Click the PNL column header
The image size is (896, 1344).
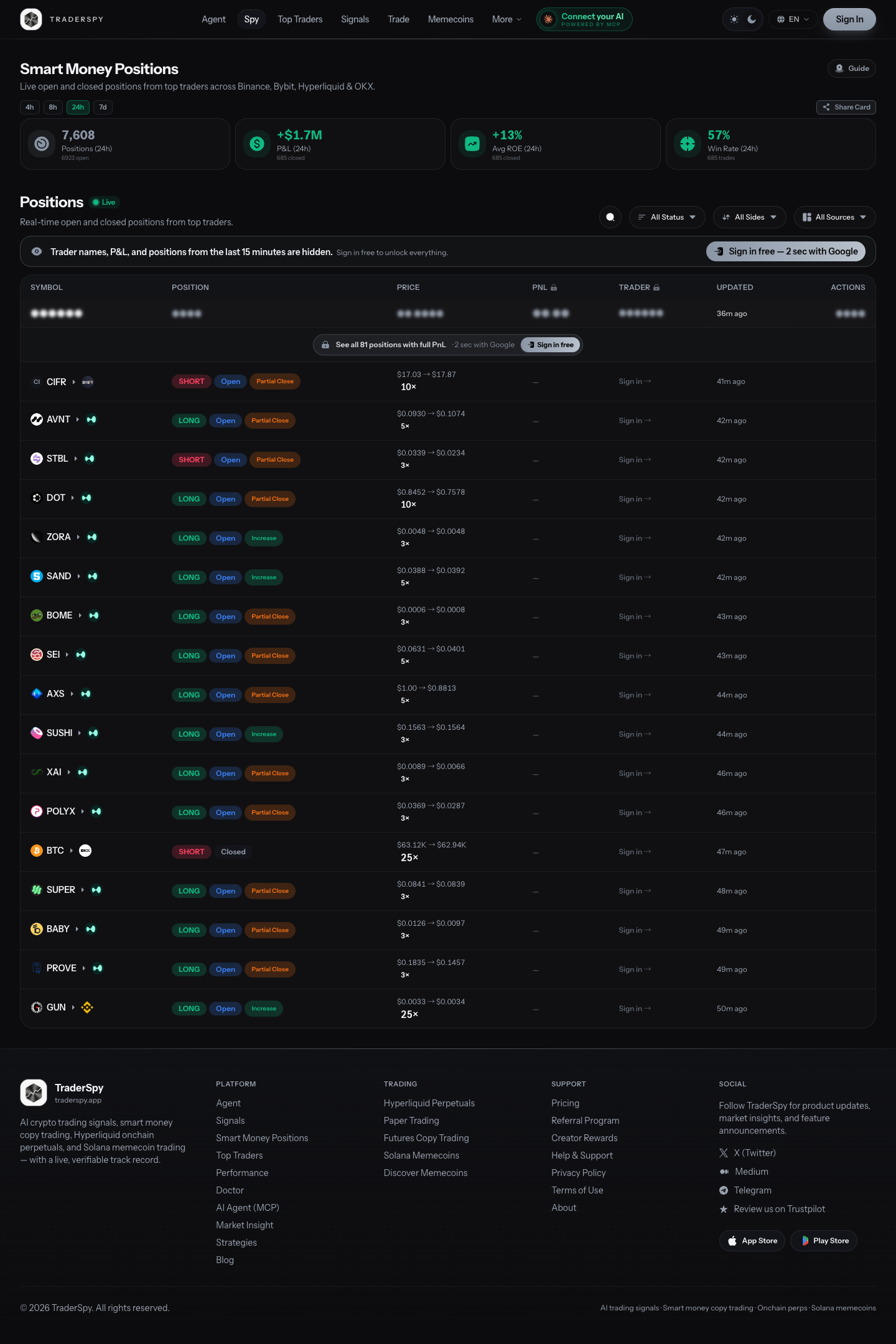(544, 287)
